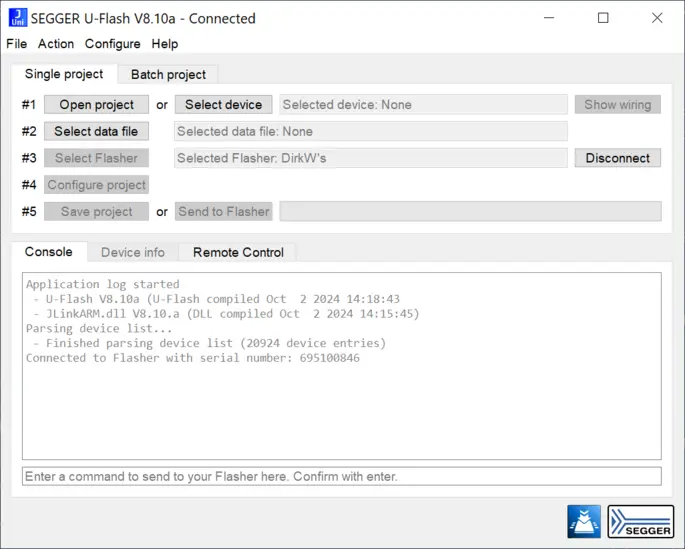
Task: Click the Show wiring button
Action: [618, 105]
